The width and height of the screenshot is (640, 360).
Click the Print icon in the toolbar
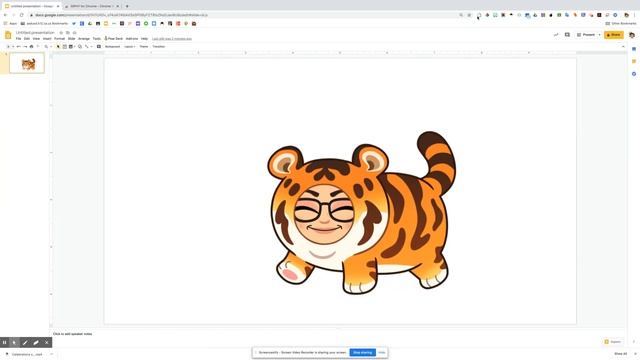pos(31,47)
